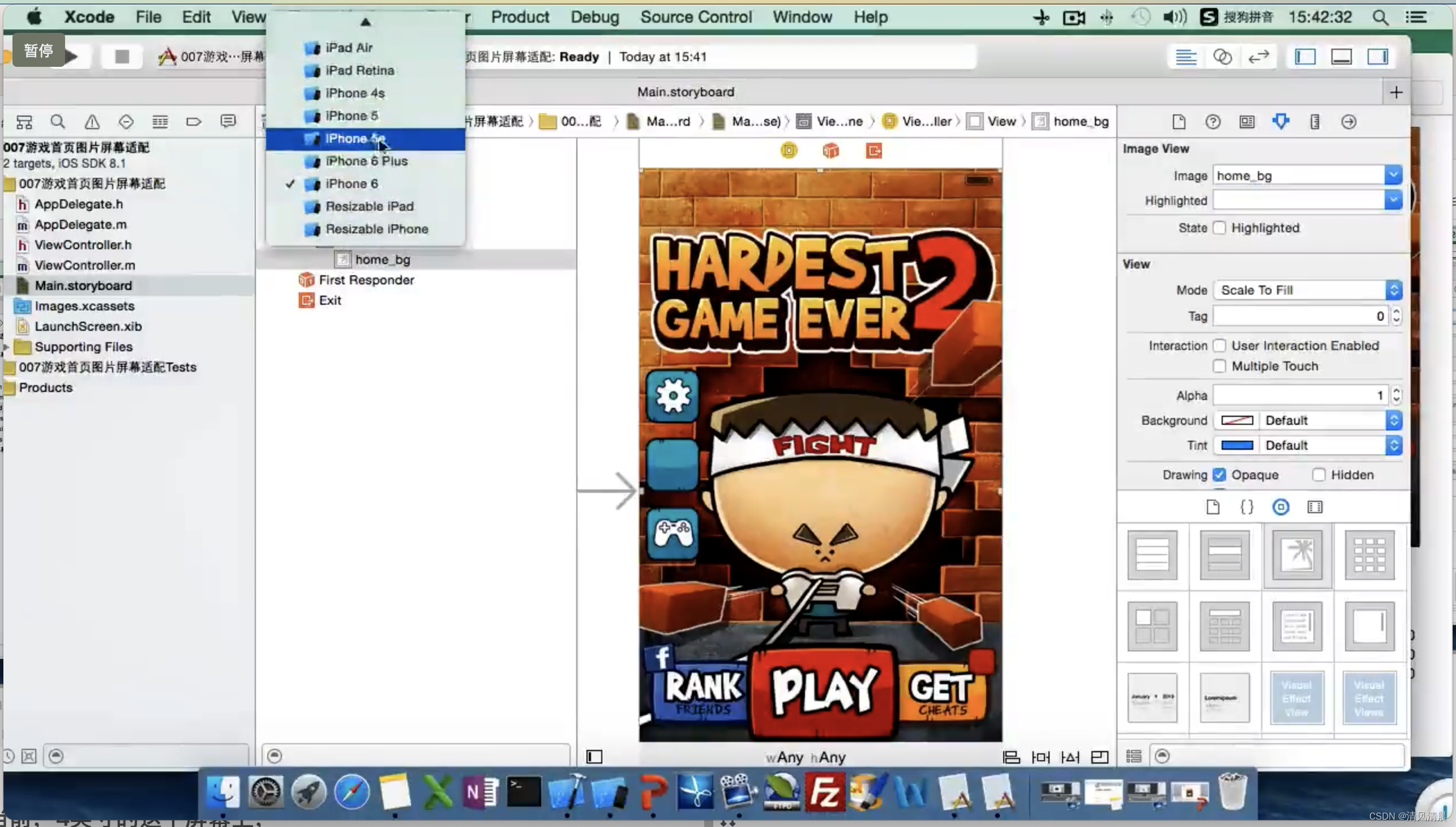Show the Attributes inspector
Screen dimensions: 1456x827
click(1281, 122)
